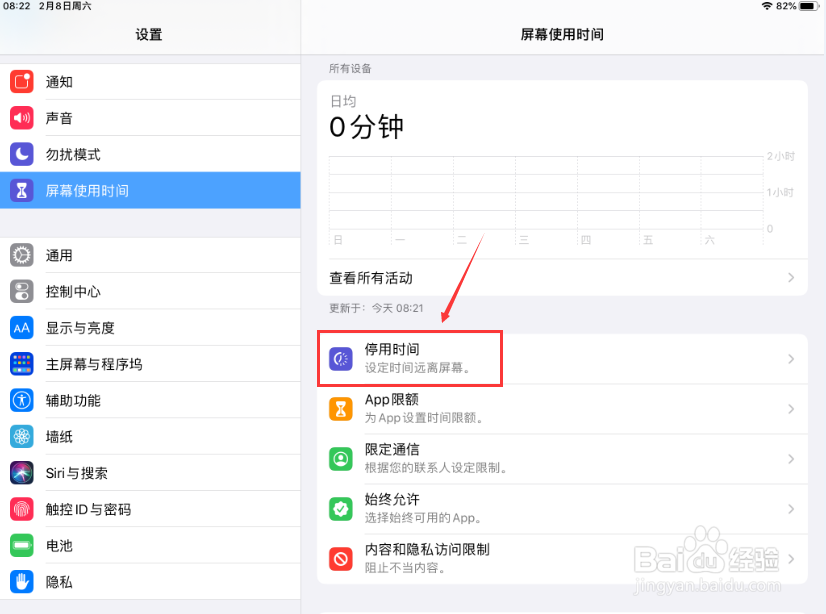Open 显示与亮度 settings
The width and height of the screenshot is (826, 614).
coord(150,328)
